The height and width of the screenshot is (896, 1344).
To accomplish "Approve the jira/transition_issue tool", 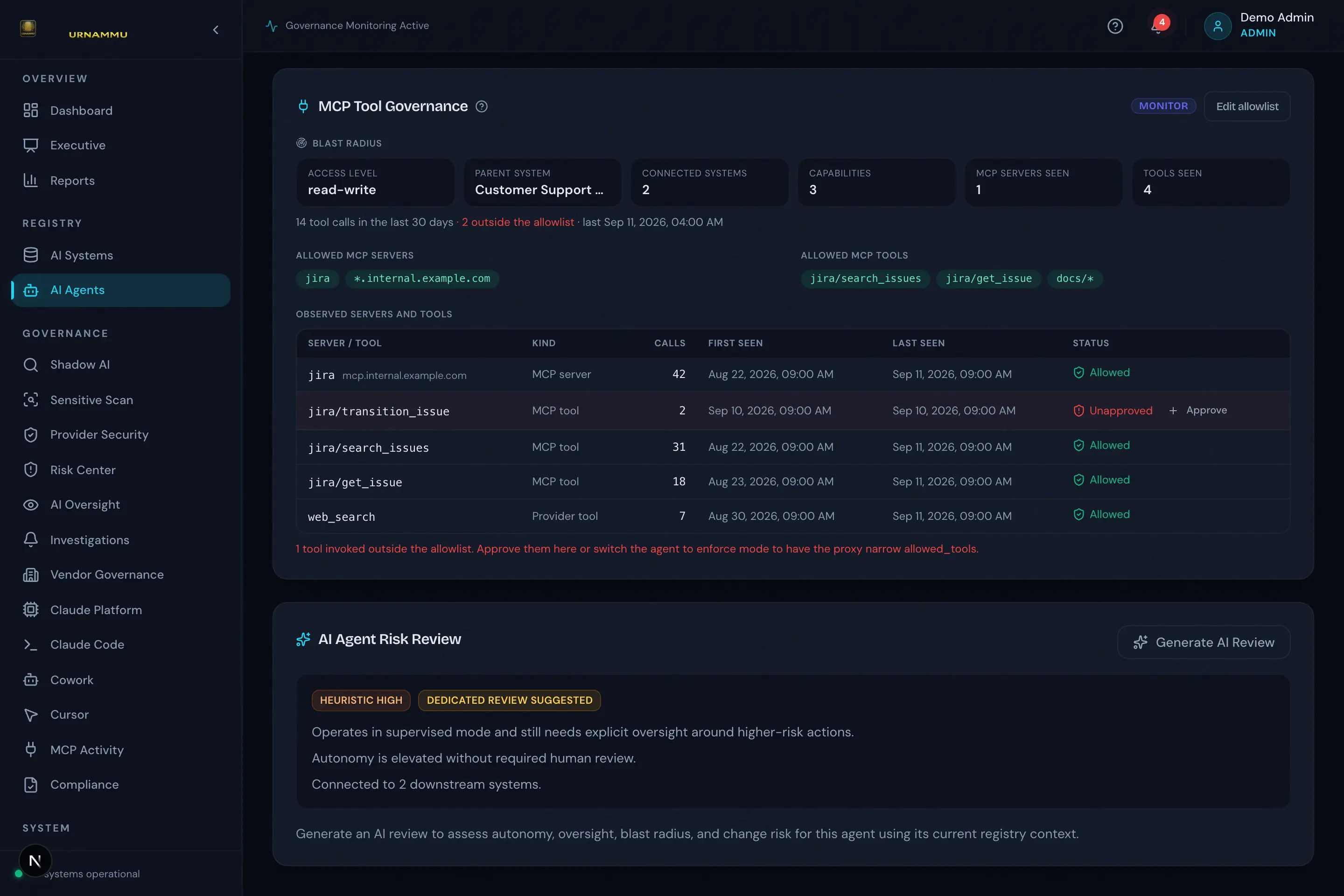I will (1198, 410).
